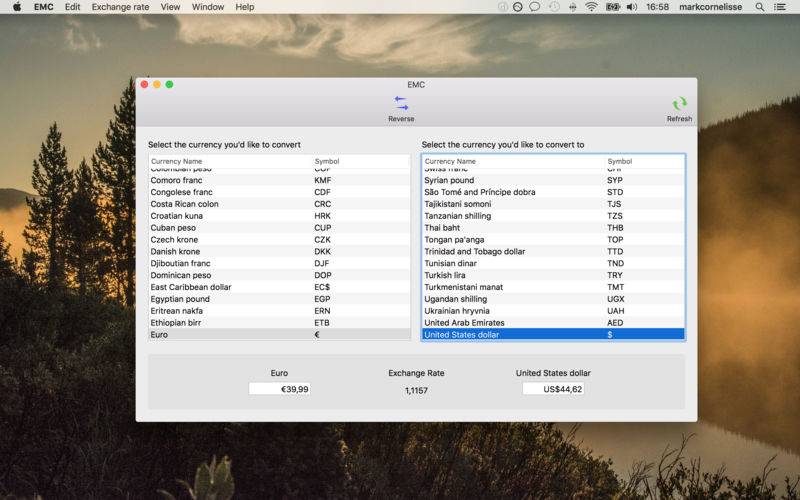This screenshot has height=500, width=800.
Task: Close the EMC window with red button
Action: [144, 84]
